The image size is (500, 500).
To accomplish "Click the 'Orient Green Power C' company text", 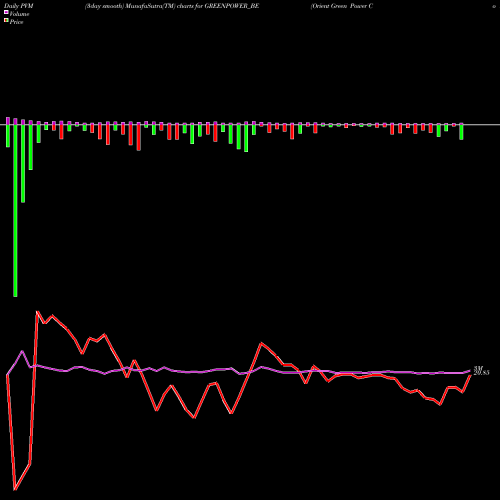I will [x=342, y=6].
